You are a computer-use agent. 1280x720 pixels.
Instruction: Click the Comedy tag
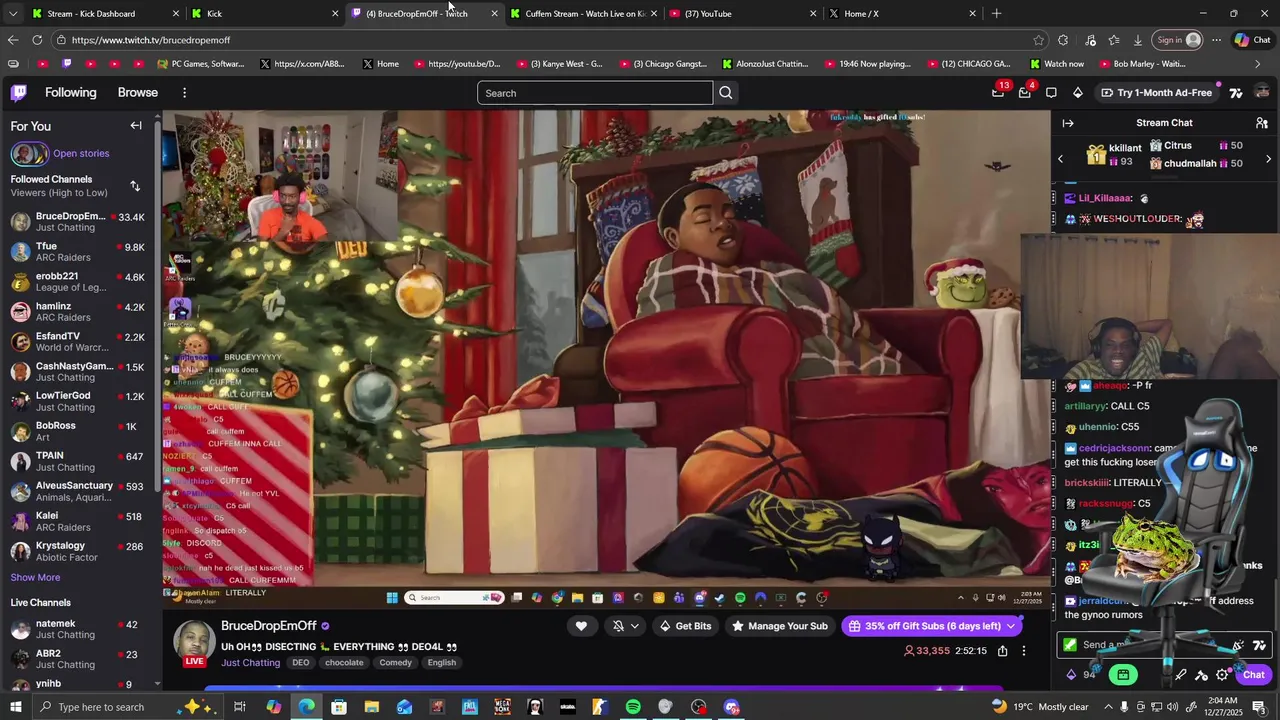(x=396, y=663)
